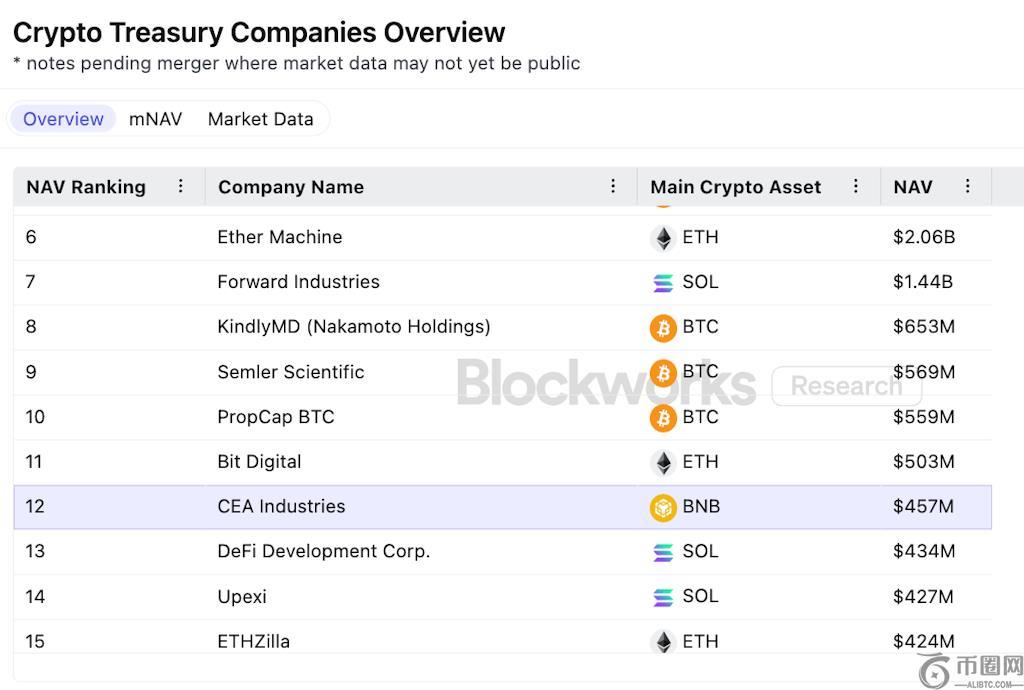1024x690 pixels.
Task: Select the $457M NAV cell
Action: click(x=923, y=507)
